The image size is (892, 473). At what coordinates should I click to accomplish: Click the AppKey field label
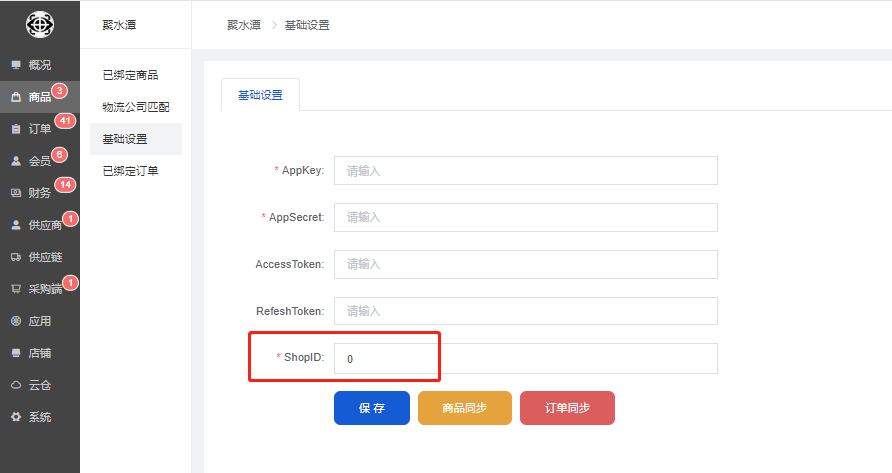(303, 170)
